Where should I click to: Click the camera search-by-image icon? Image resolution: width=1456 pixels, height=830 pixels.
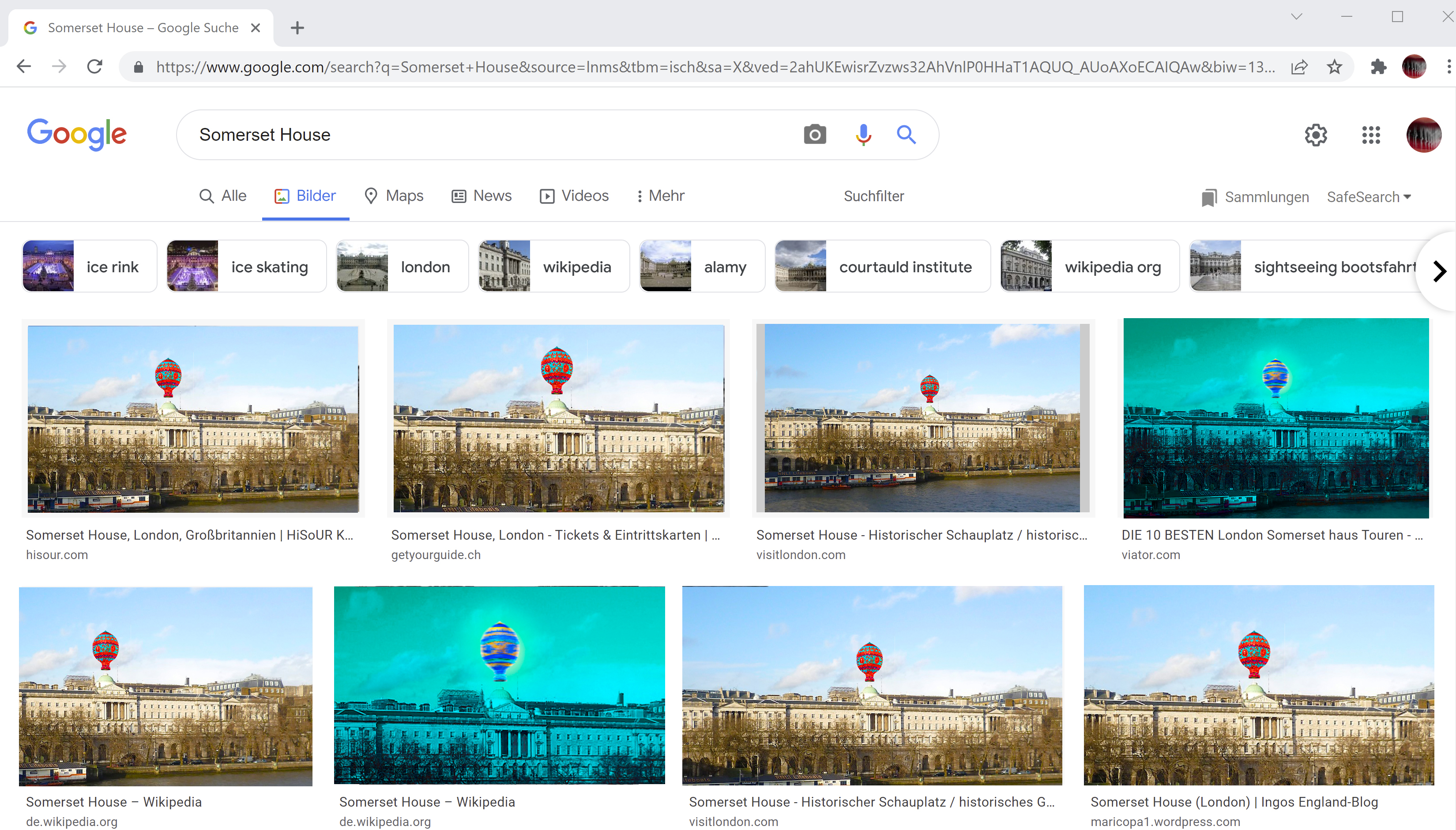(815, 135)
